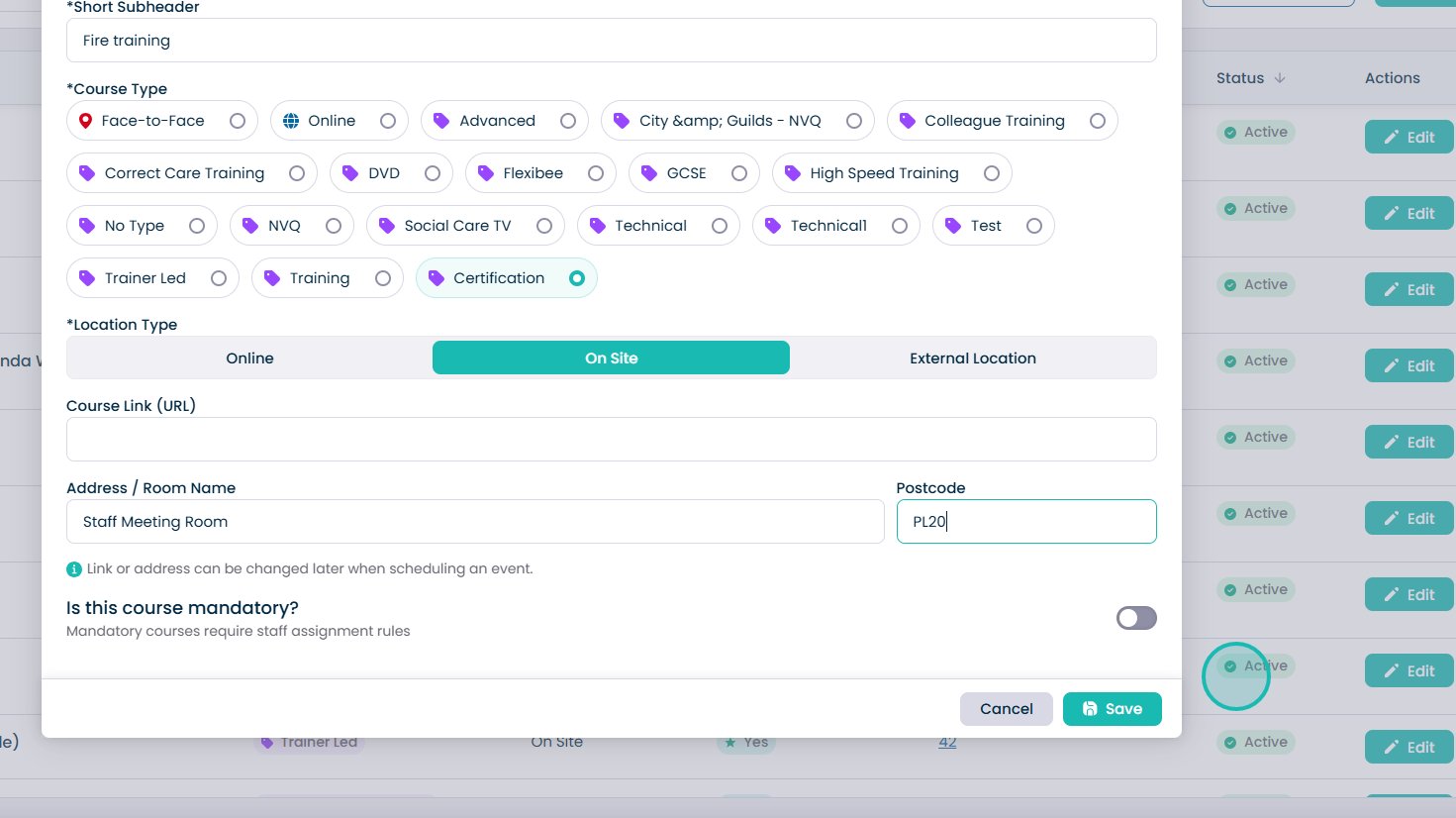Click the tag icon beside High Speed Training
The height and width of the screenshot is (818, 1456).
click(792, 173)
